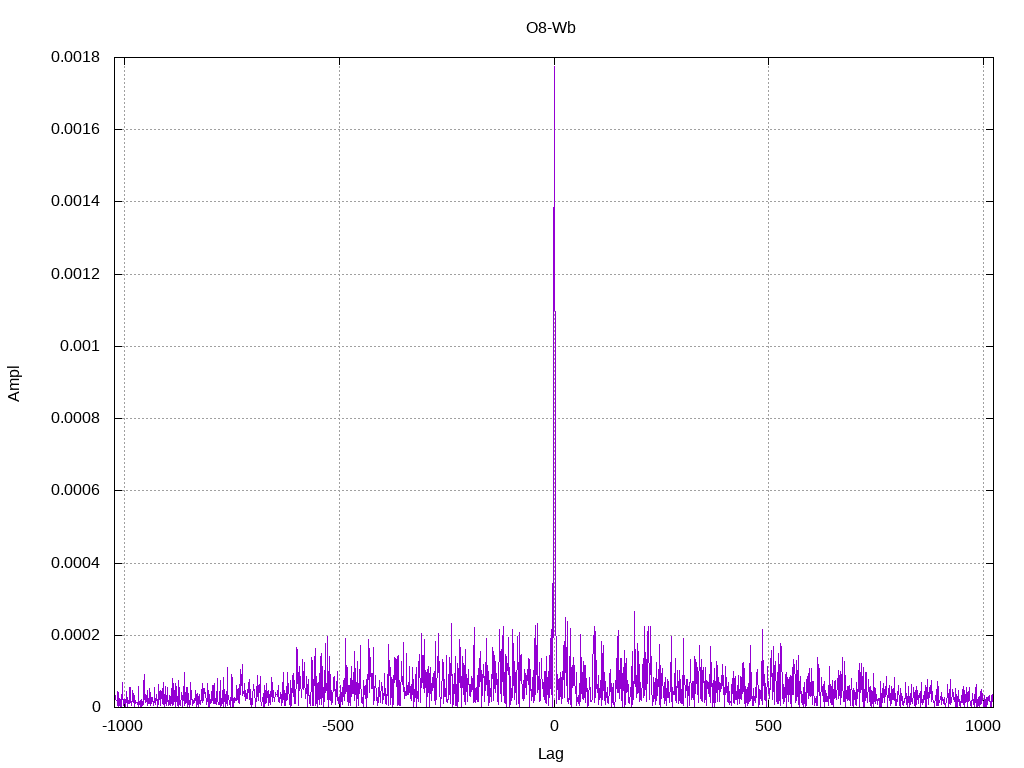This screenshot has height=768, width=1024.
Task: Click the tip of the central correlation peak
Action: click(x=554, y=66)
